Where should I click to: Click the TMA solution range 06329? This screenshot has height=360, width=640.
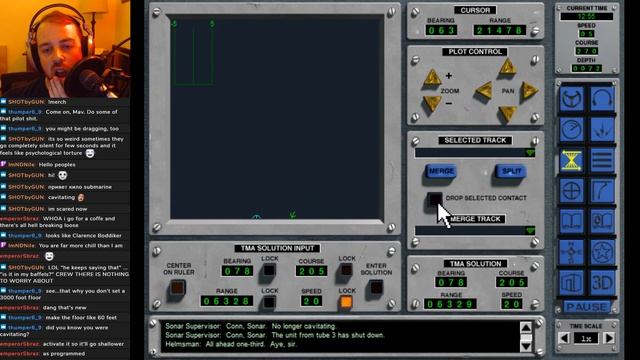(x=450, y=304)
